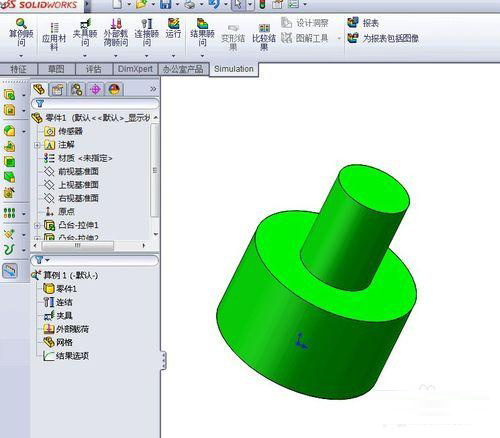Select 夹具 (Fixtures) study item

pos(58,316)
